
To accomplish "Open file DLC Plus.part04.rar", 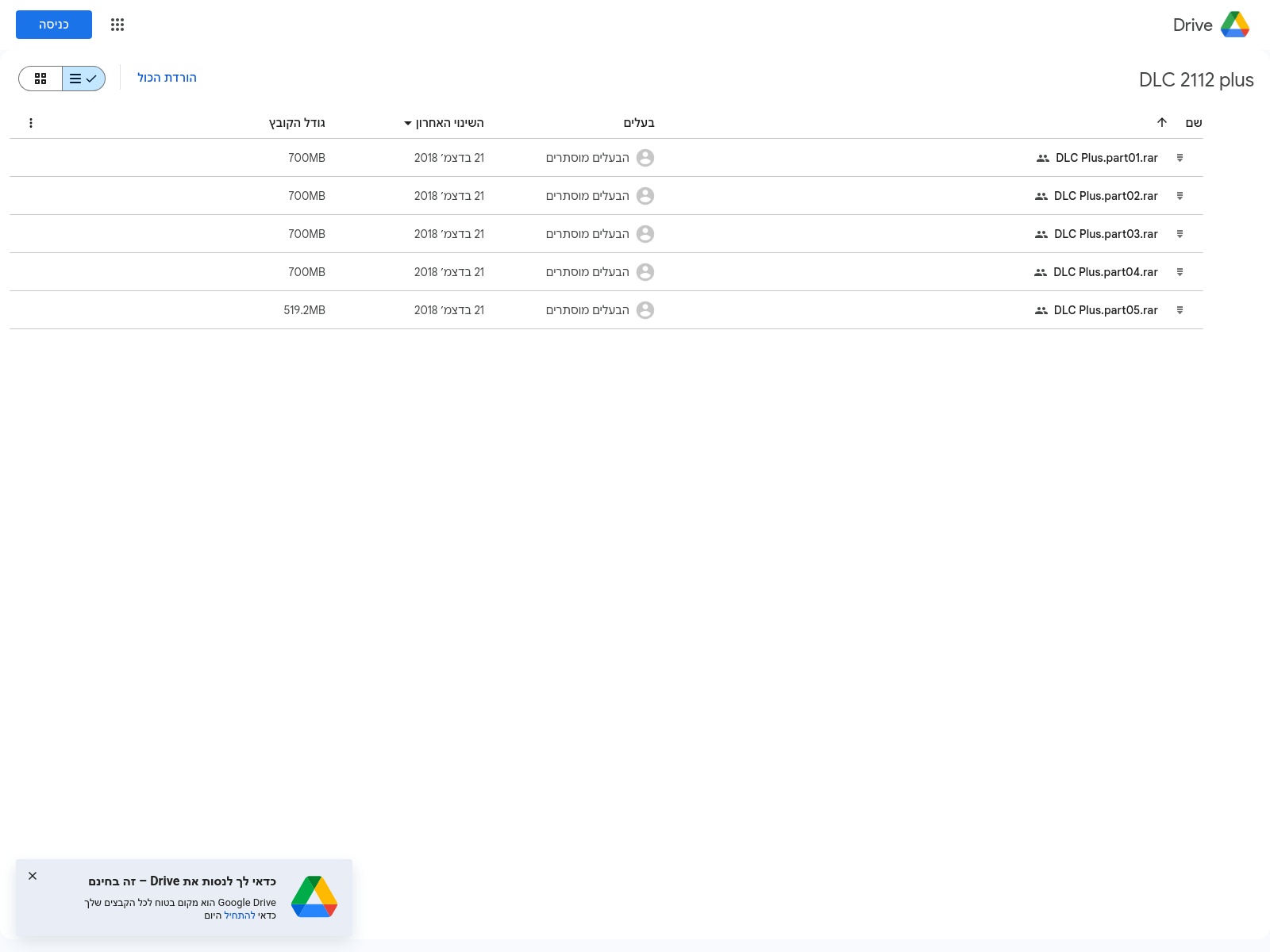I will (x=1106, y=272).
